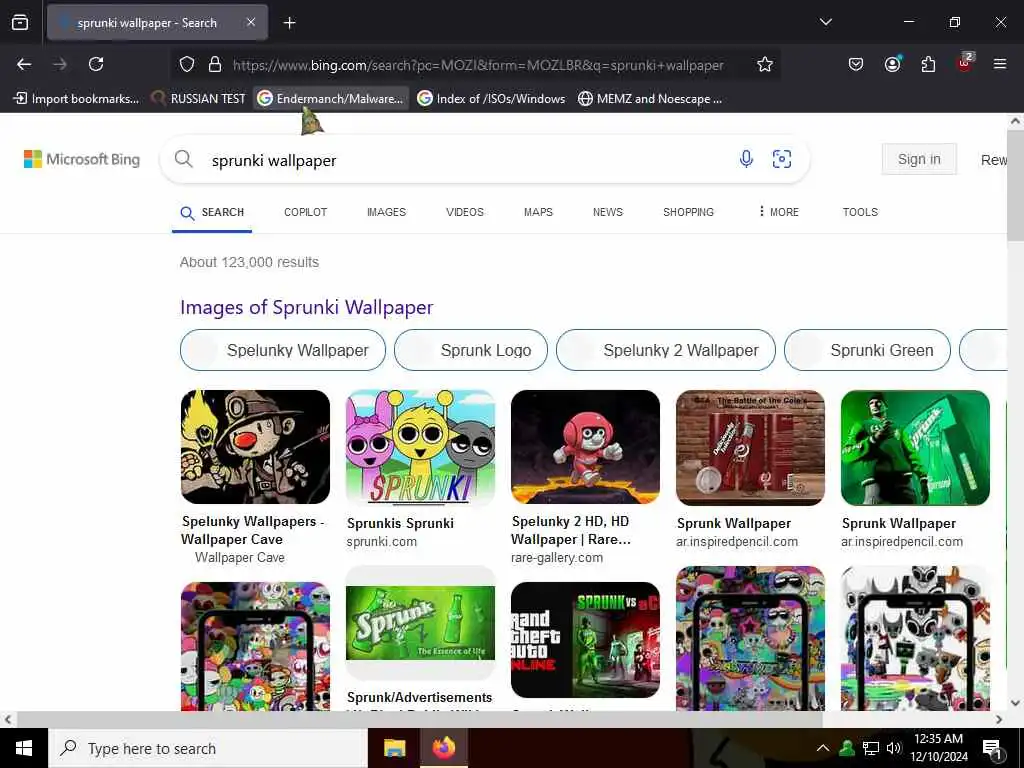
Task: Click the Firefox taskbar icon
Action: tap(443, 748)
